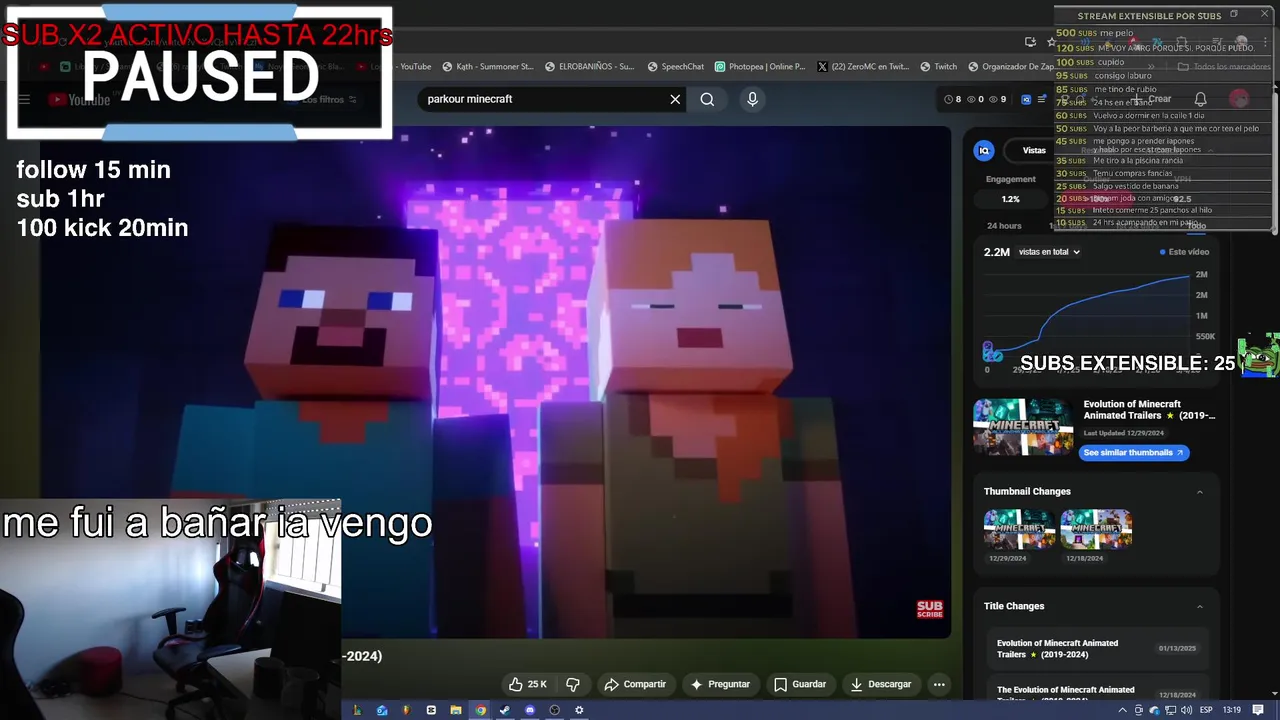Click the Preguntar button
The height and width of the screenshot is (720, 1280).
tap(720, 684)
